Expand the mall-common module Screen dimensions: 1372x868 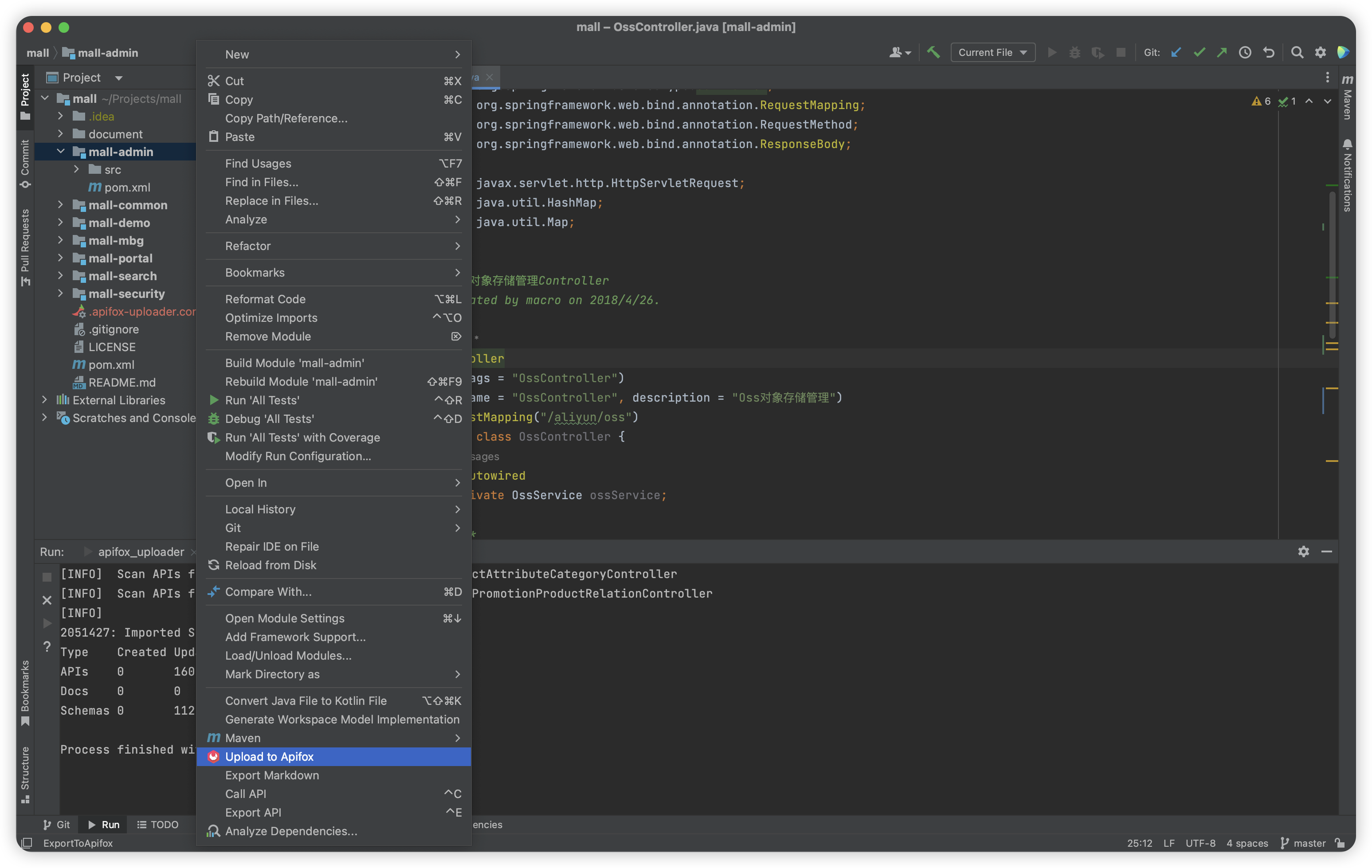pyautogui.click(x=60, y=204)
